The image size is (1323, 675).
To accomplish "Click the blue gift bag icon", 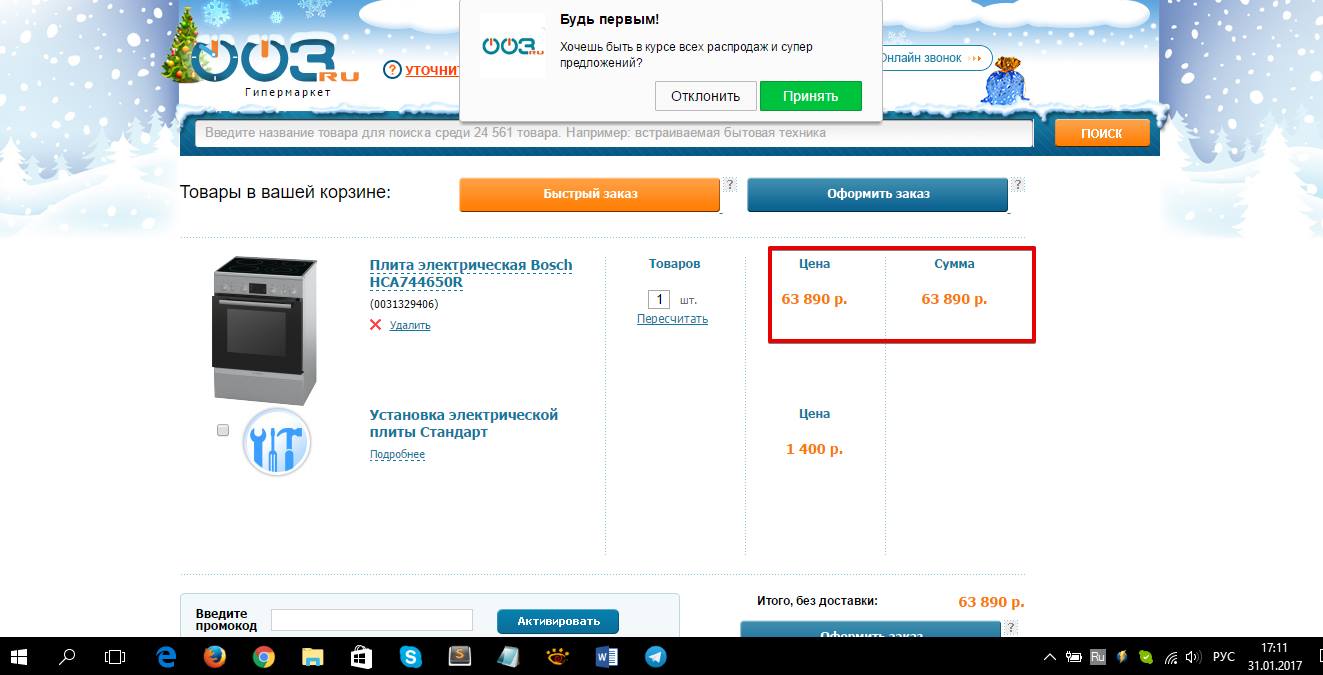I will 1003,81.
